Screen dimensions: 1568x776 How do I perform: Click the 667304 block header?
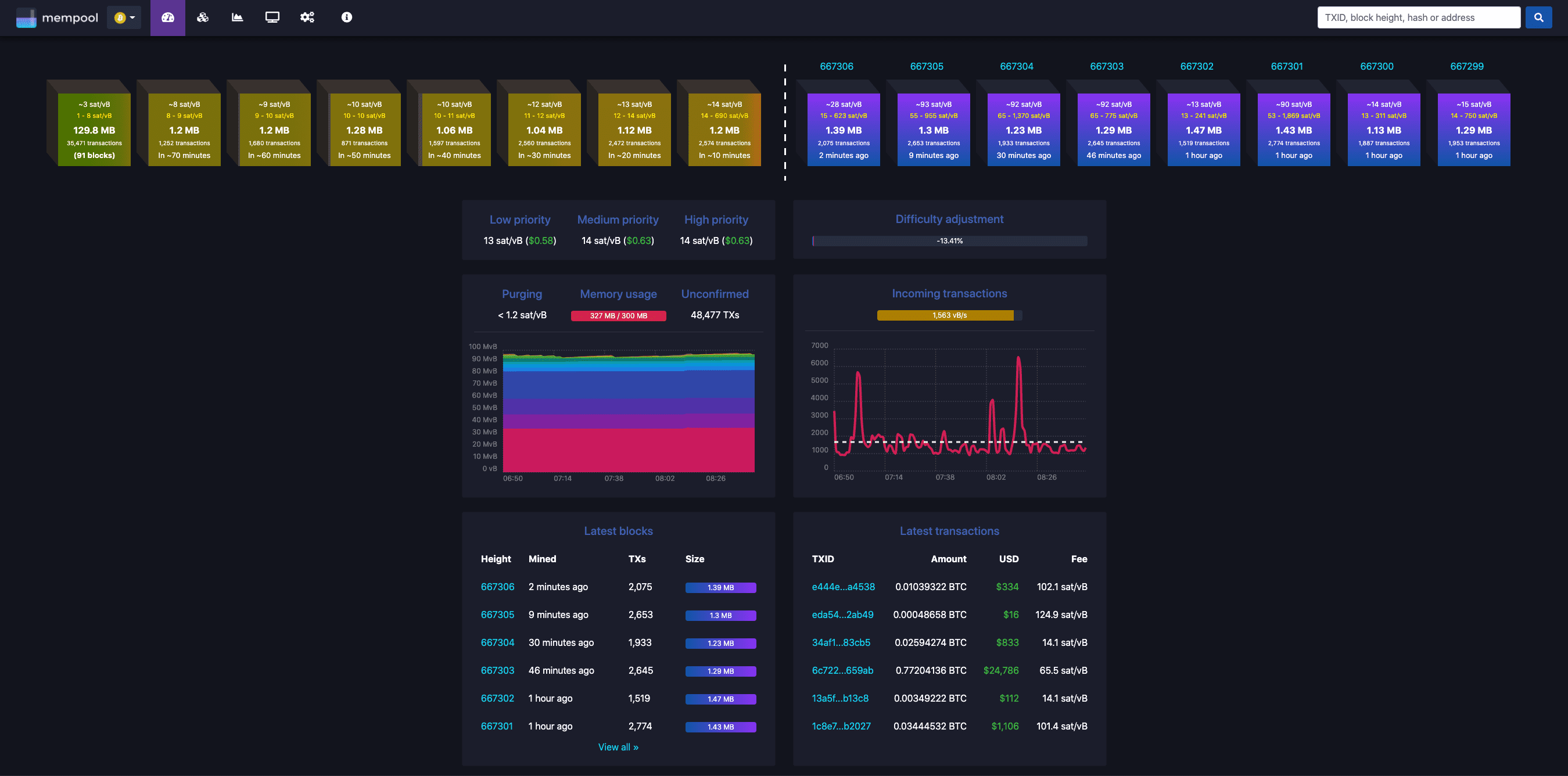pyautogui.click(x=1017, y=66)
